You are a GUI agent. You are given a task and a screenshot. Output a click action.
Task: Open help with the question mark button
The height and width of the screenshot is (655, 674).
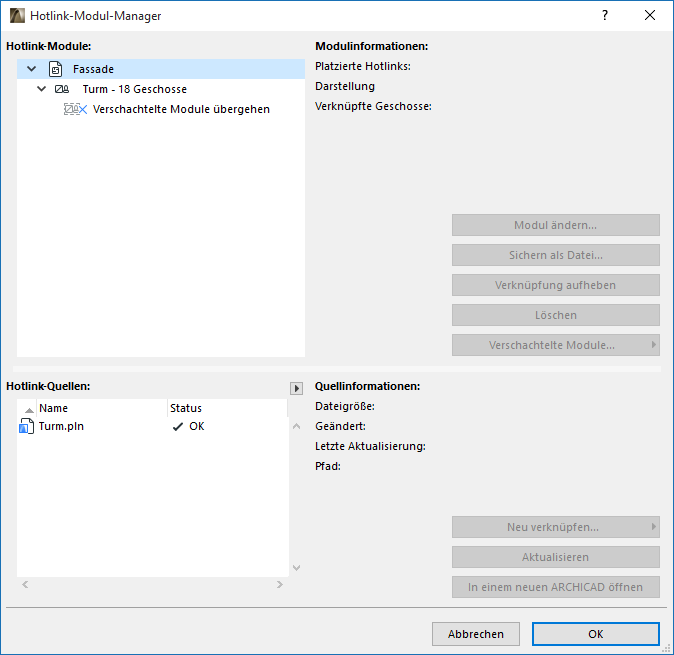(x=605, y=15)
